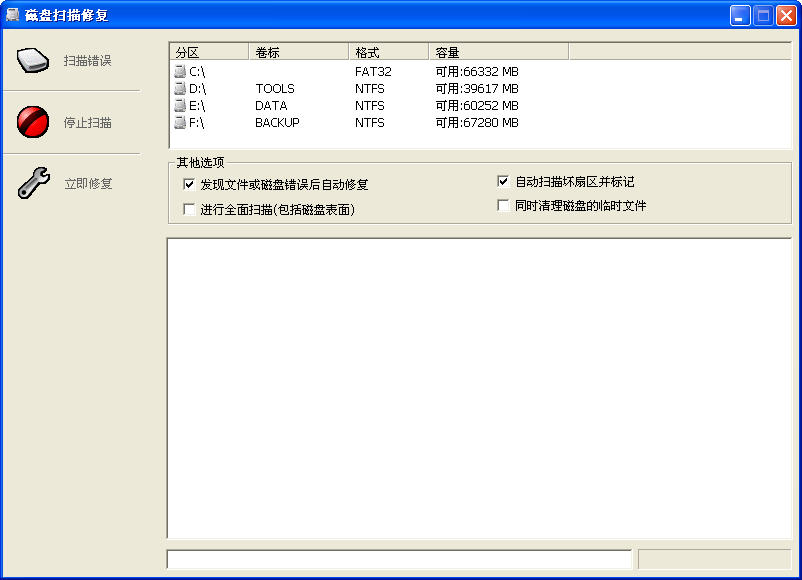The width and height of the screenshot is (802, 580).
Task: Click the 容量 column header
Action: coord(498,52)
